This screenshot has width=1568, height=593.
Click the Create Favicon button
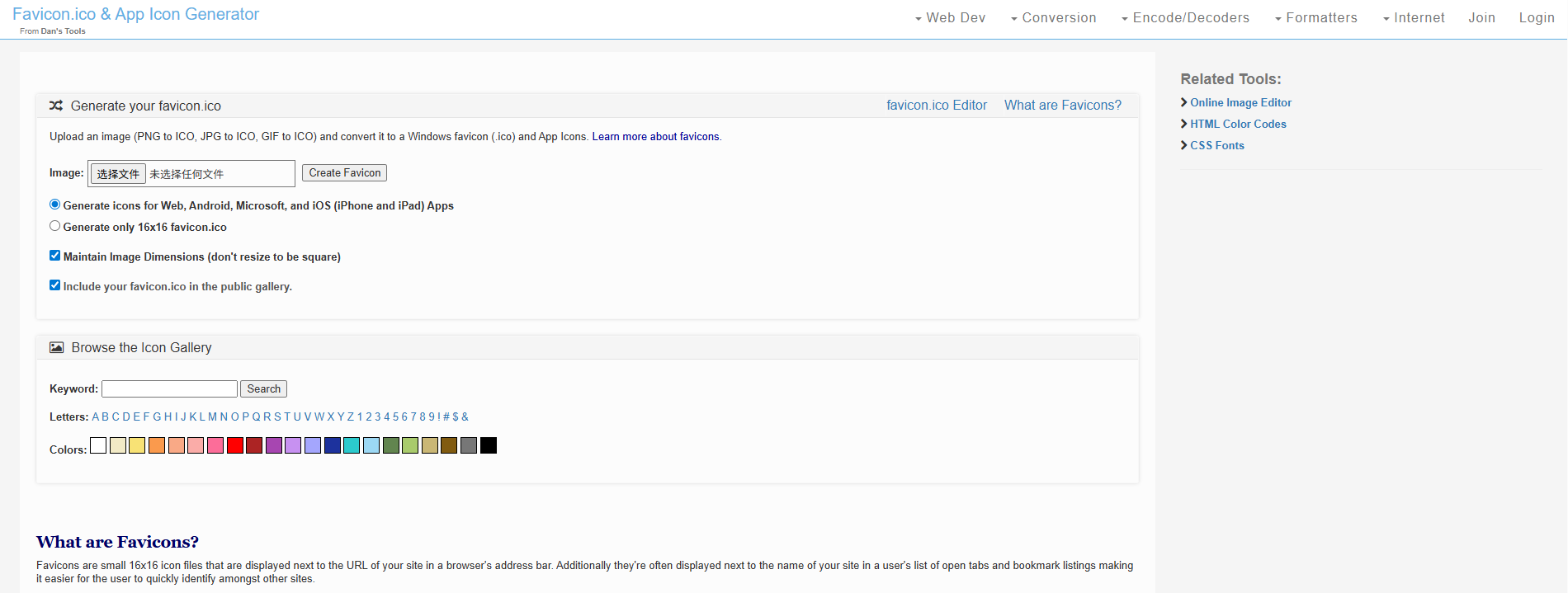tap(344, 172)
